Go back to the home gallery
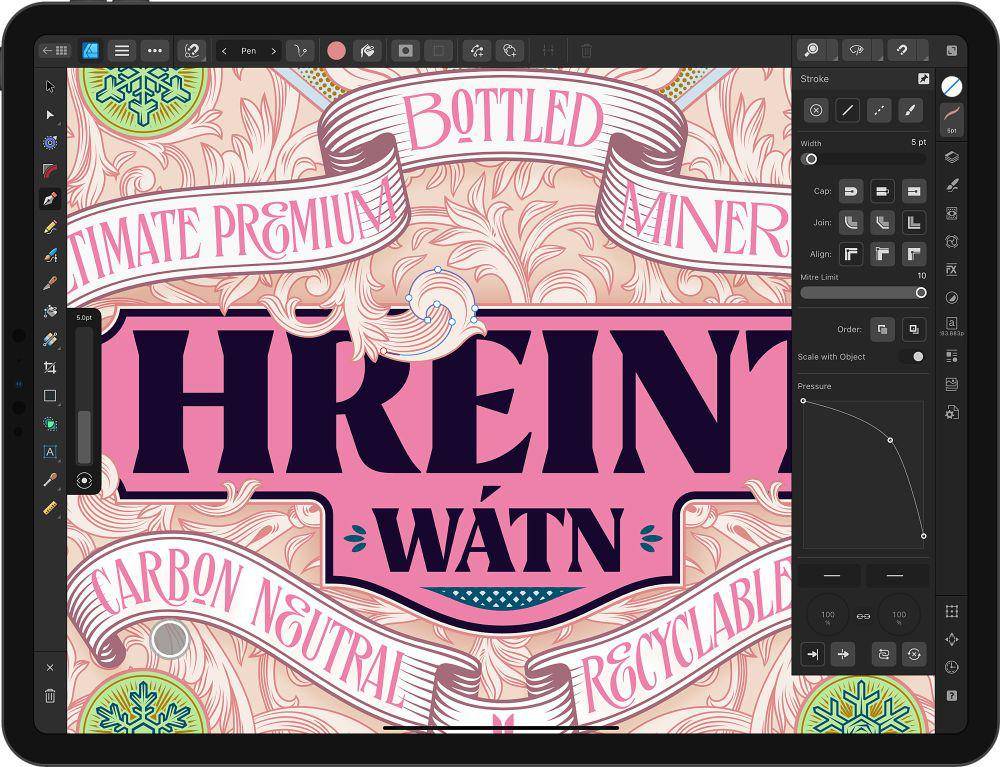1000x767 pixels. point(55,51)
